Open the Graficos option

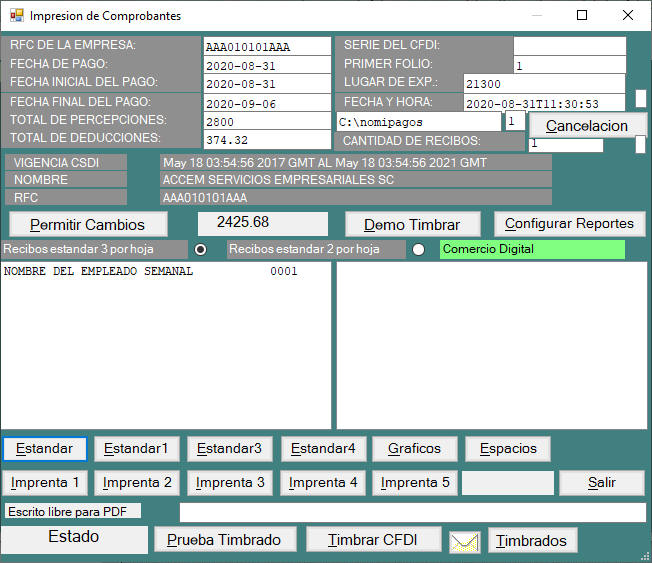pos(414,449)
